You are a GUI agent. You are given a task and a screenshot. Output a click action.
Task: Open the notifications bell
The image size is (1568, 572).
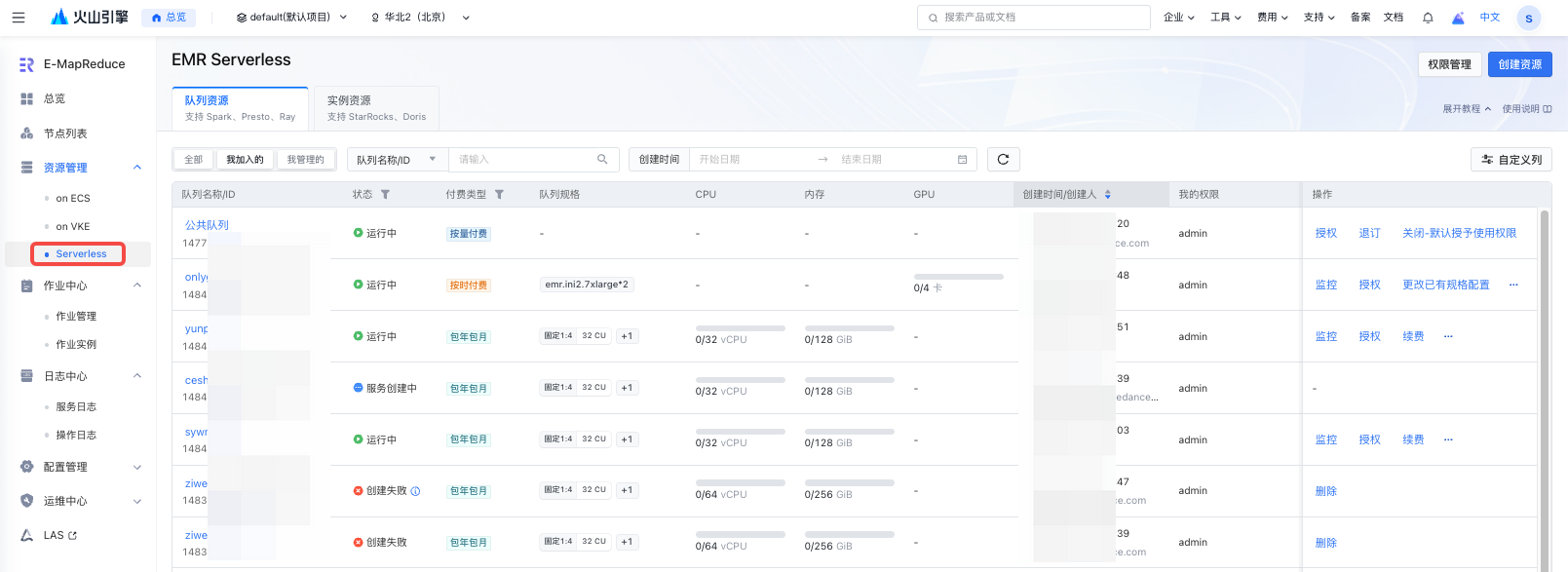(x=1428, y=18)
